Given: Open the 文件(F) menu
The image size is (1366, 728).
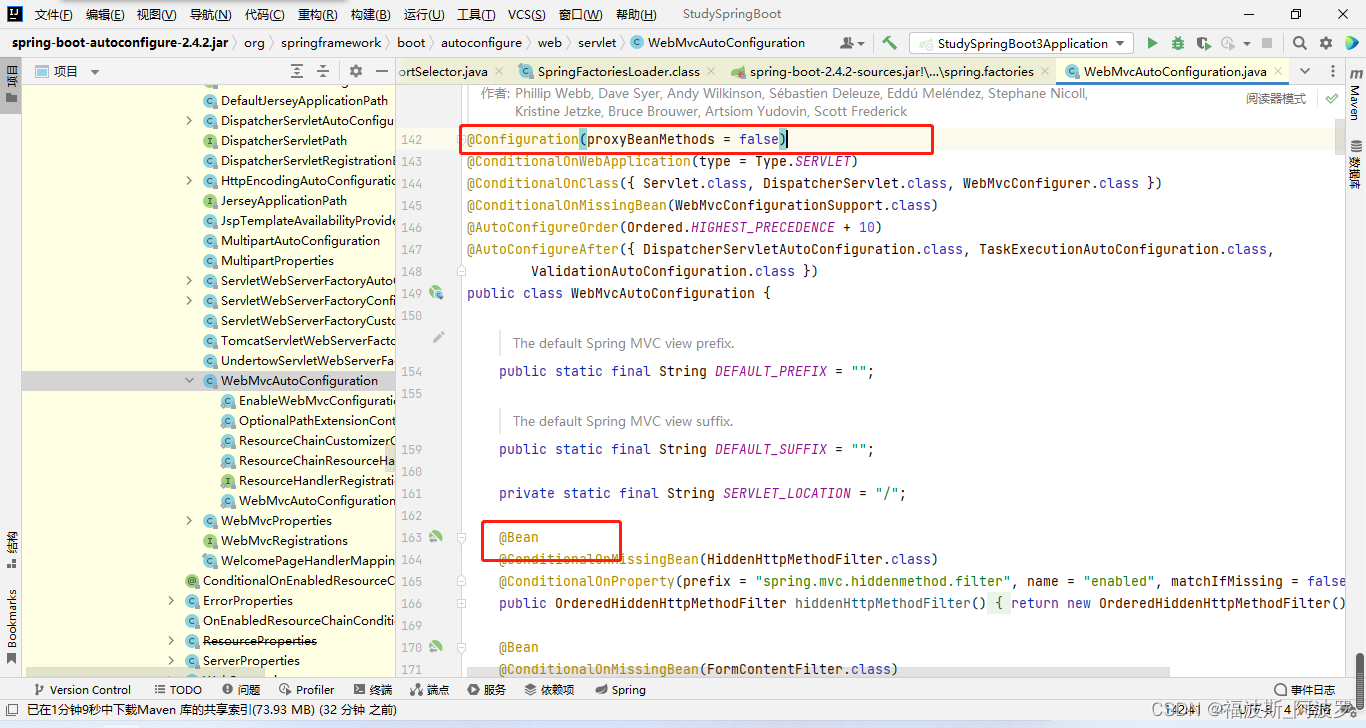Looking at the screenshot, I should pyautogui.click(x=53, y=14).
